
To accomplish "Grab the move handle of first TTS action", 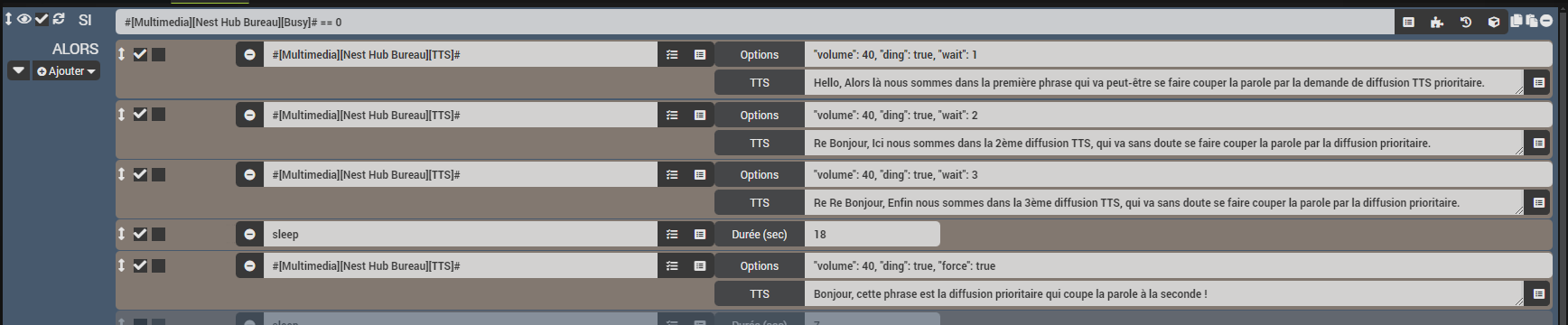I will [122, 54].
